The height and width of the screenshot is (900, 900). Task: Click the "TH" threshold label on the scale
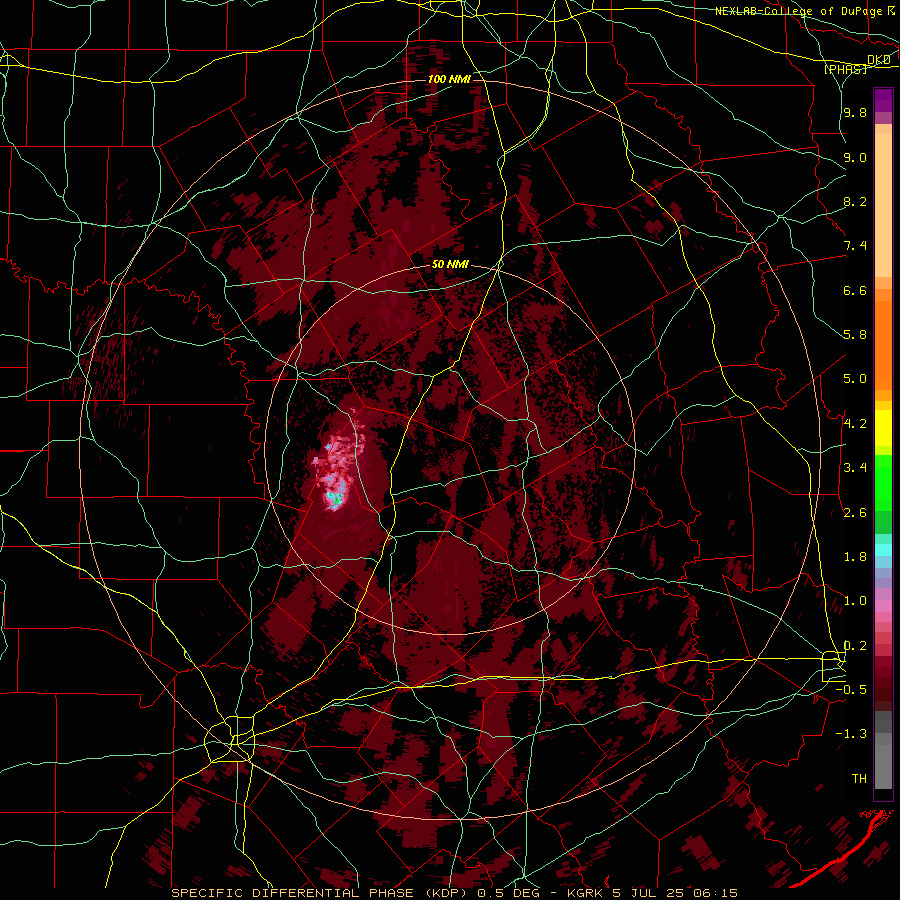(x=859, y=779)
